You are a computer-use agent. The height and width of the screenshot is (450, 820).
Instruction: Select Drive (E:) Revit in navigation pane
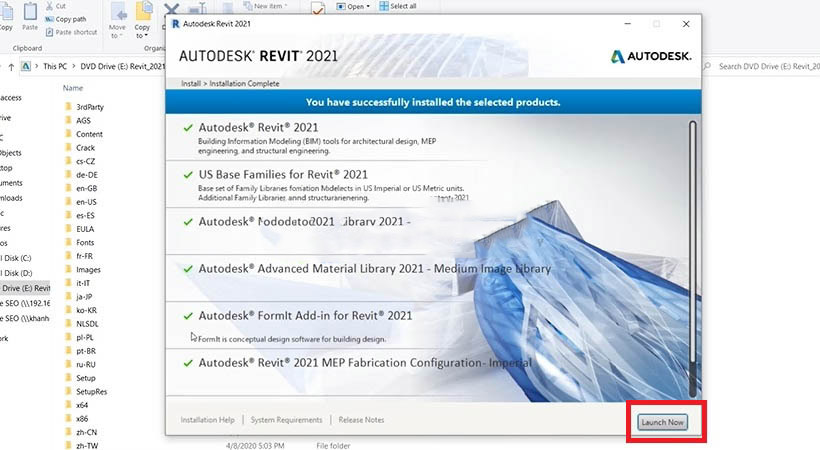[x=25, y=288]
